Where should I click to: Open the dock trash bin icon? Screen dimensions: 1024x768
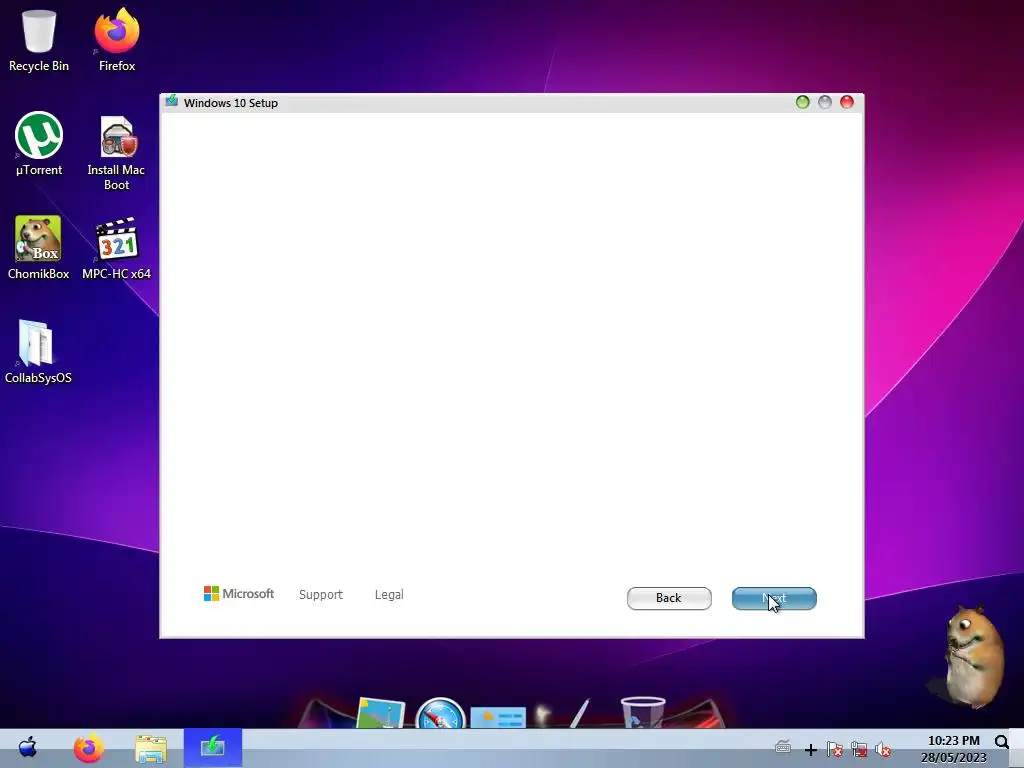coord(643,713)
